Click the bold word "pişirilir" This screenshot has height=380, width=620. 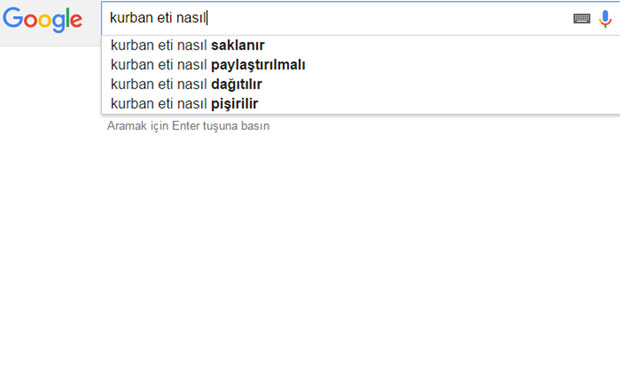tap(234, 104)
